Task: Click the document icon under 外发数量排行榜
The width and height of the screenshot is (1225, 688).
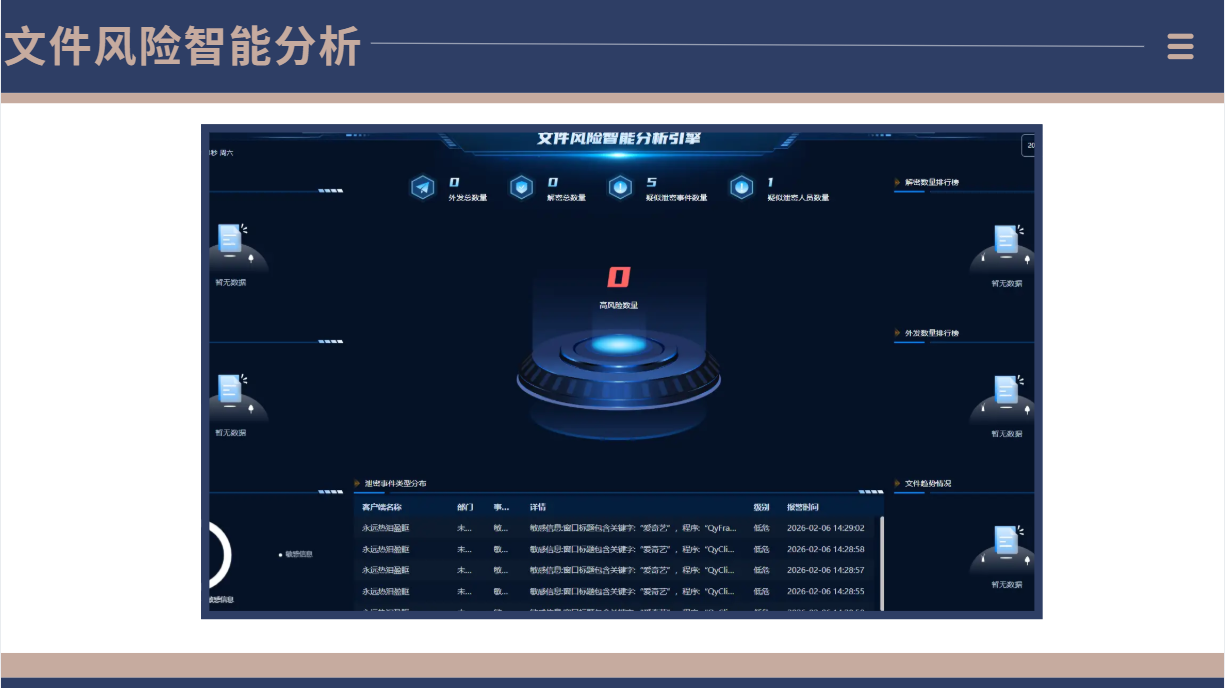Action: 1006,390
